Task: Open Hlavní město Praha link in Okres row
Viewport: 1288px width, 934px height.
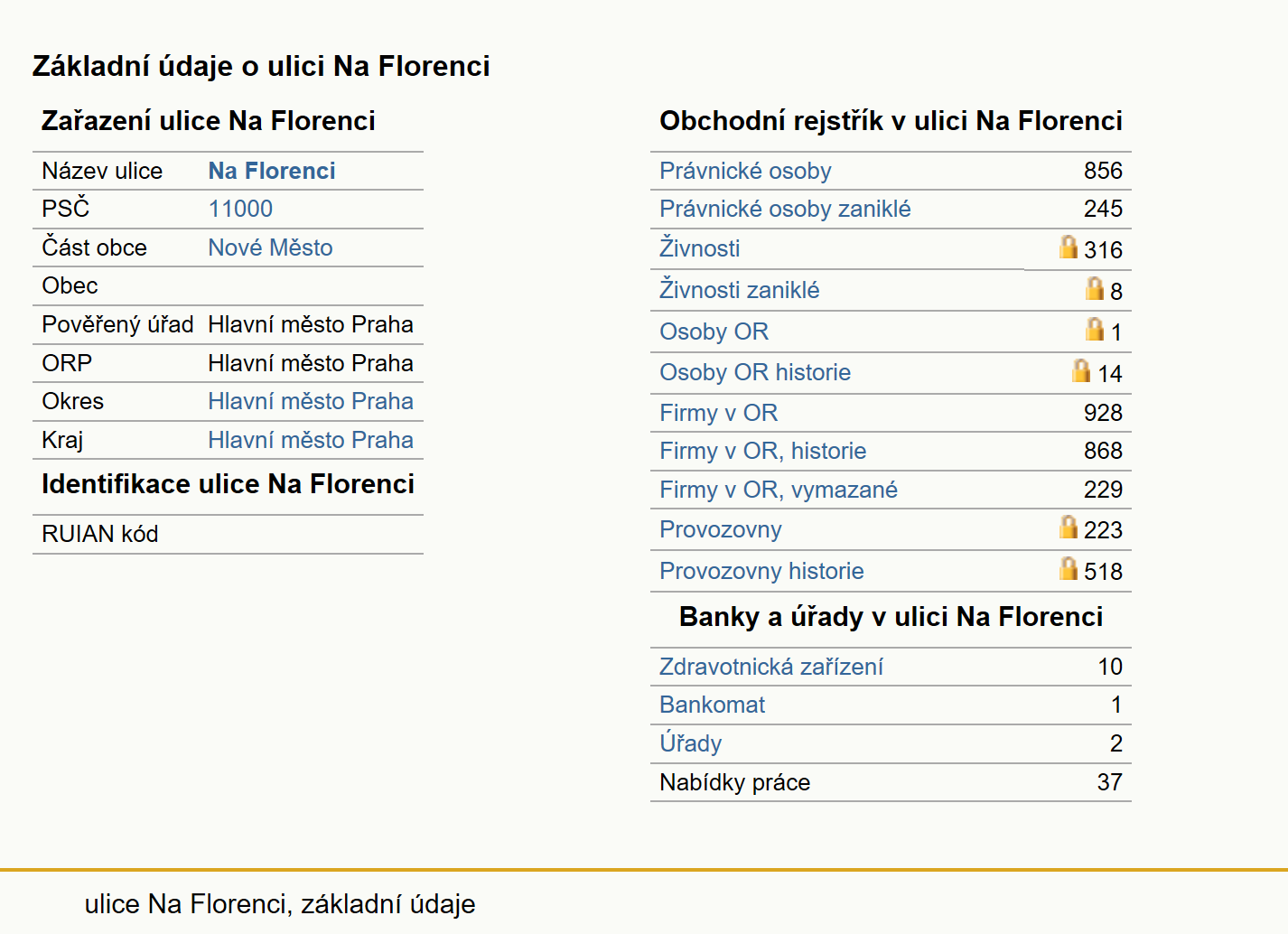Action: [311, 401]
